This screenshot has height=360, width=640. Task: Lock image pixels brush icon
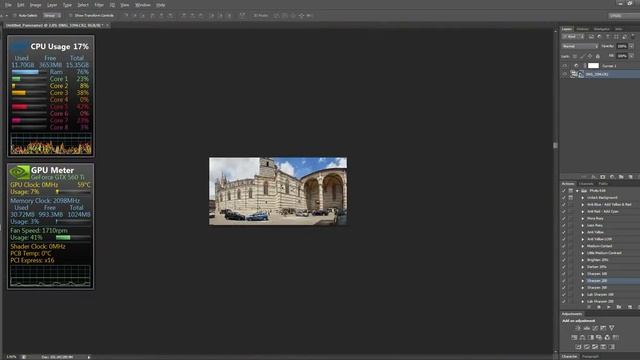pyautogui.click(x=582, y=56)
